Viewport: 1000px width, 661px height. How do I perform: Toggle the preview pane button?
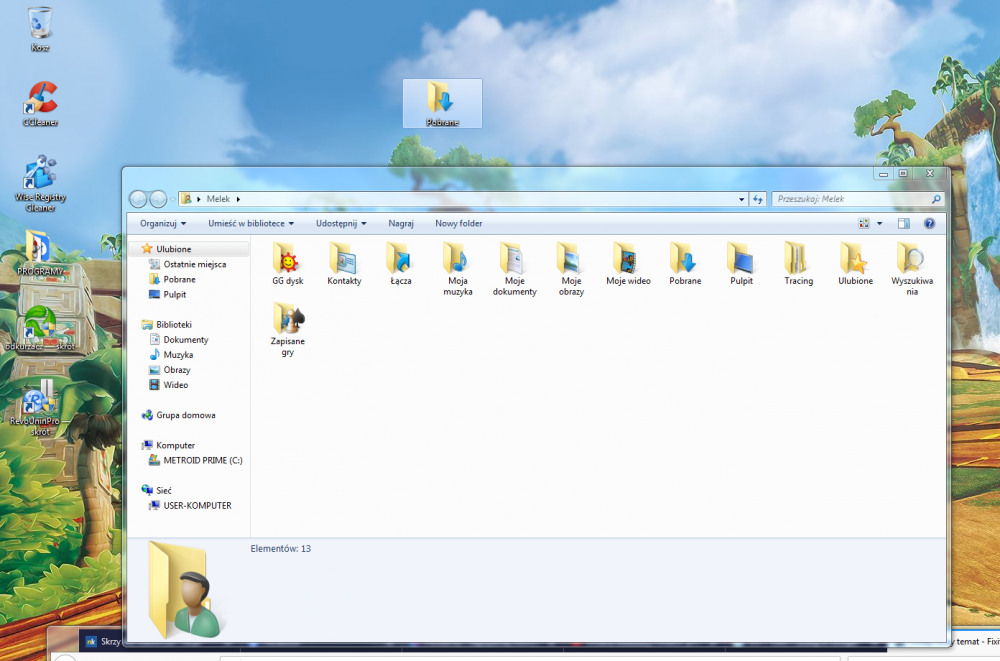[x=904, y=224]
